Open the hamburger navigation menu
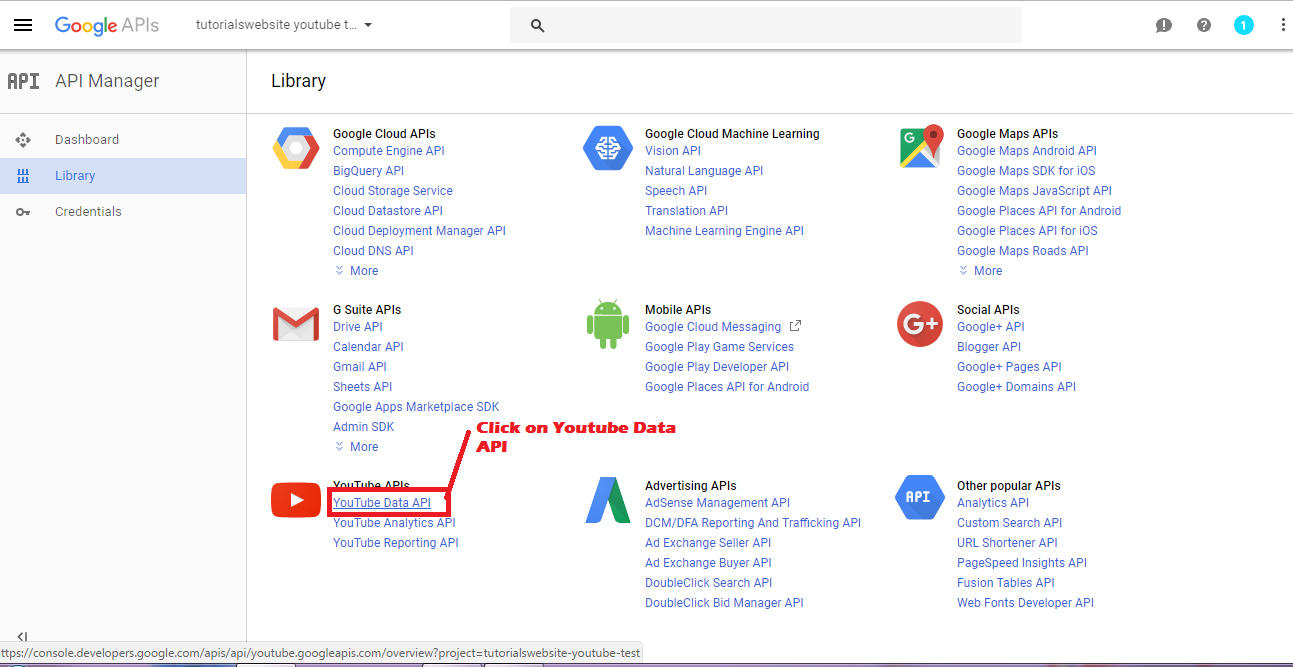The image size is (1293, 667). pyautogui.click(x=23, y=25)
